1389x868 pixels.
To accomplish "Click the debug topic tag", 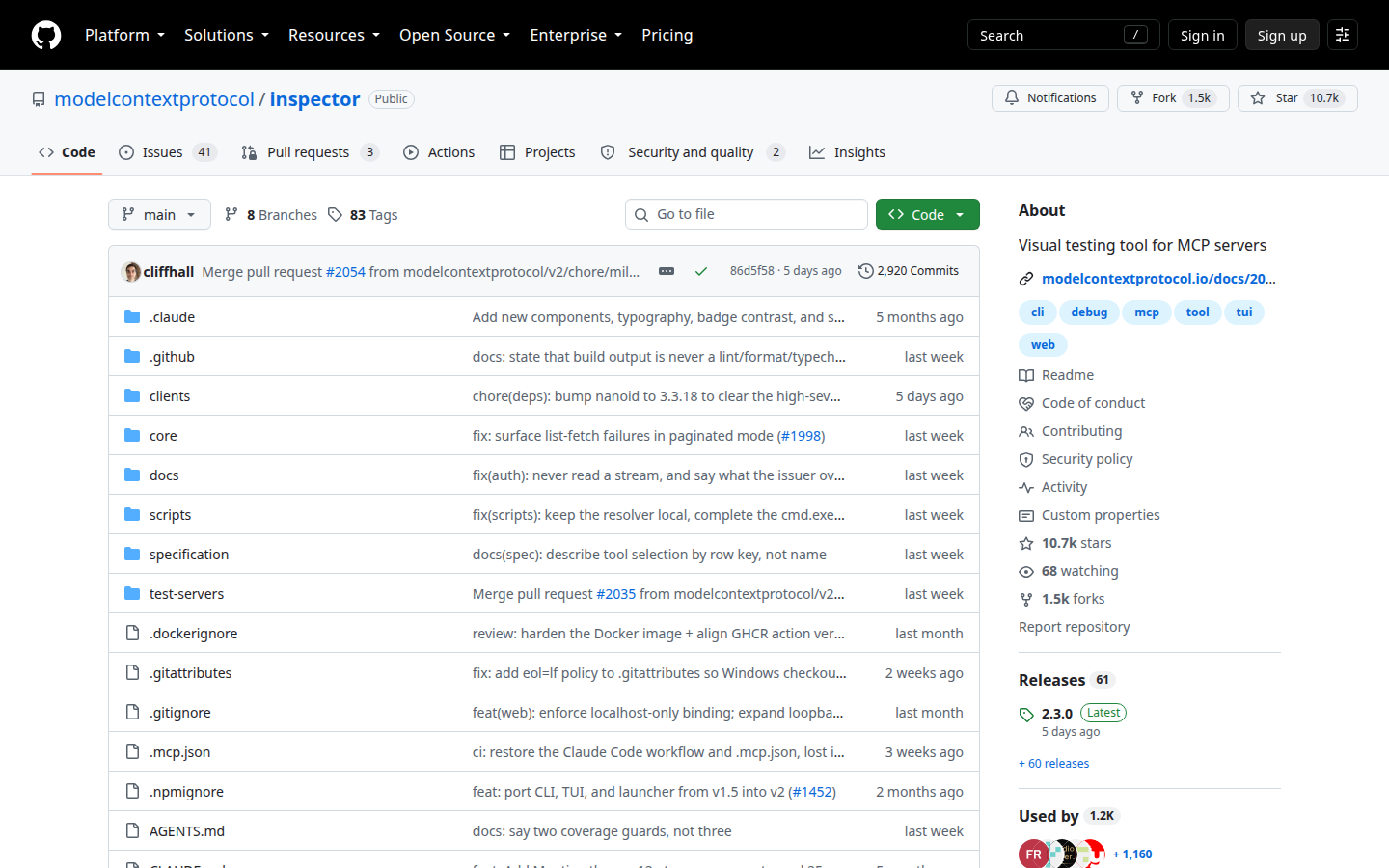I will point(1089,312).
